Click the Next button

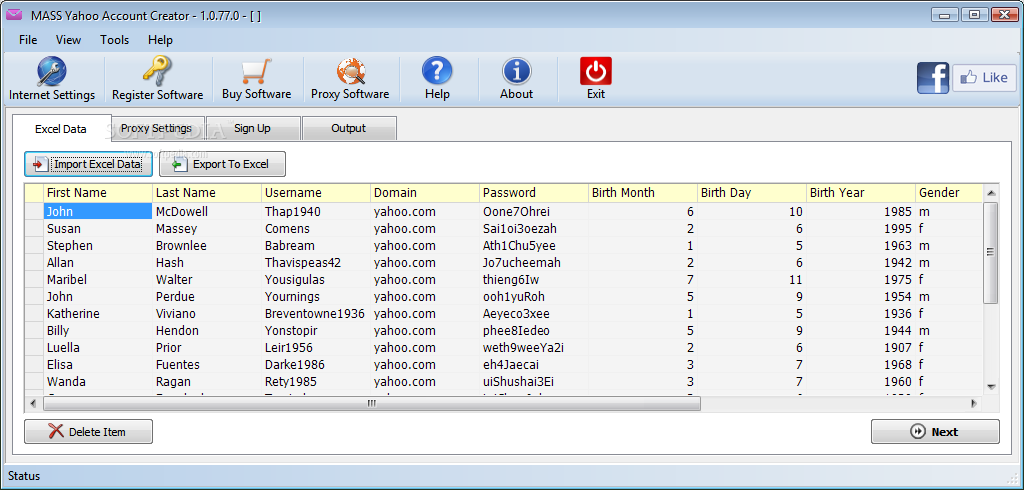[935, 431]
